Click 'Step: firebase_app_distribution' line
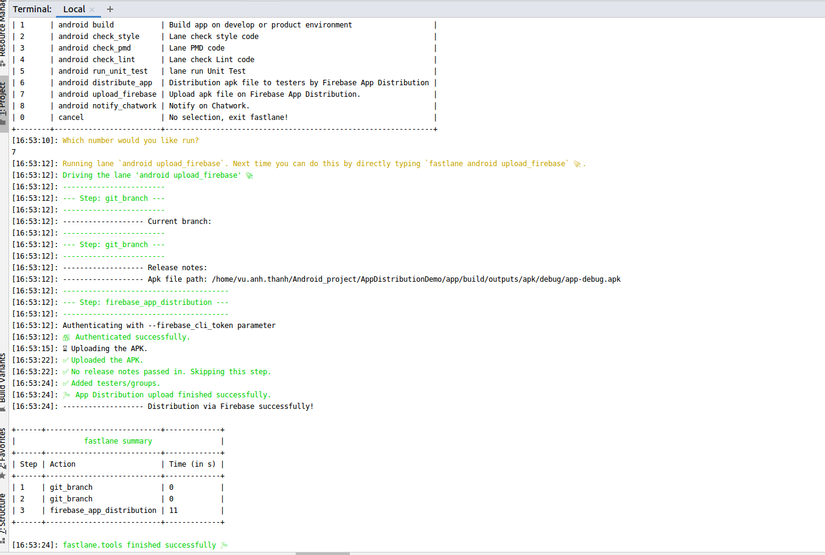The image size is (825, 555). [145, 302]
